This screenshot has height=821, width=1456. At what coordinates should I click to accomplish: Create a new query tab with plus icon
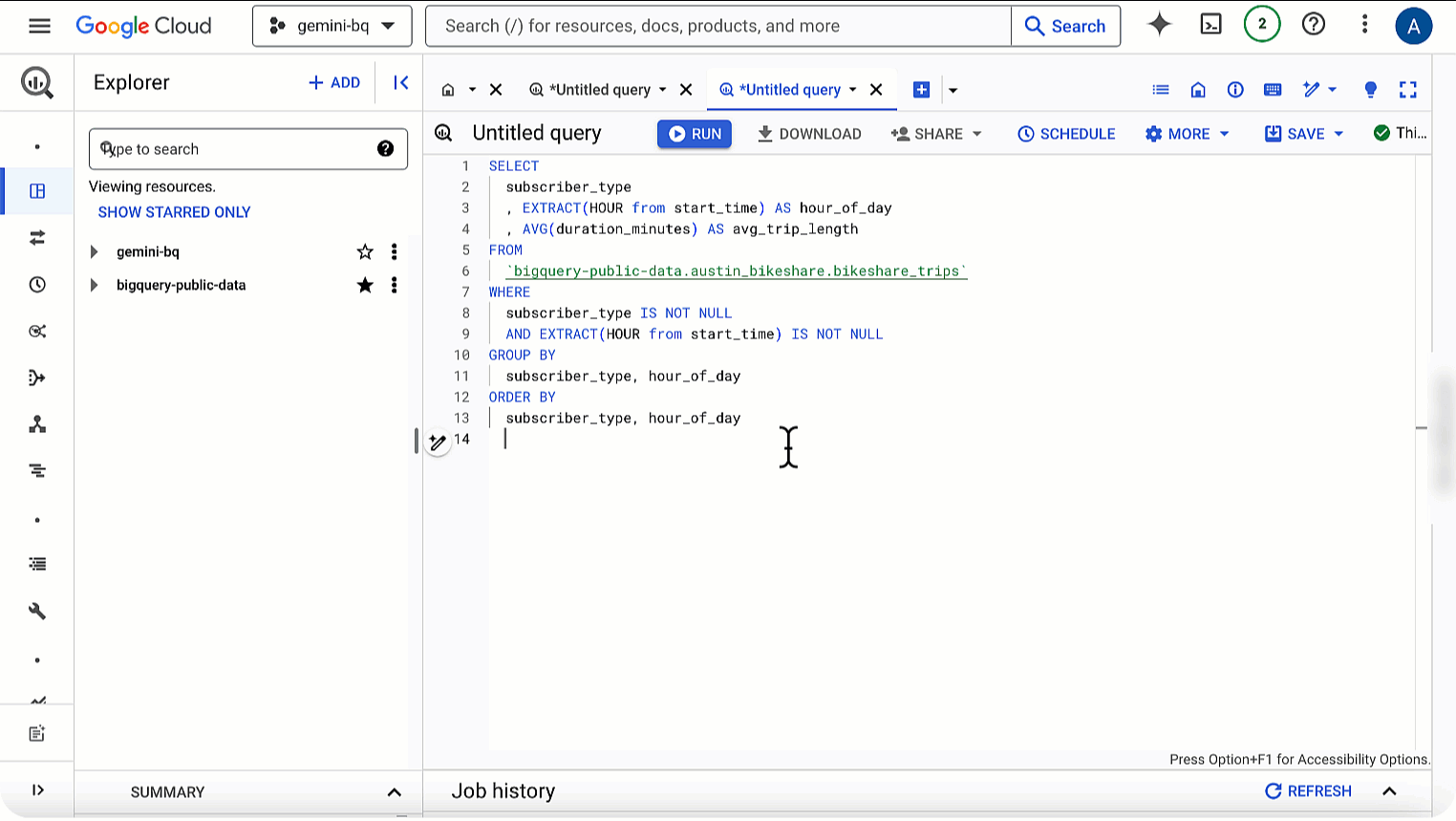pyautogui.click(x=921, y=90)
